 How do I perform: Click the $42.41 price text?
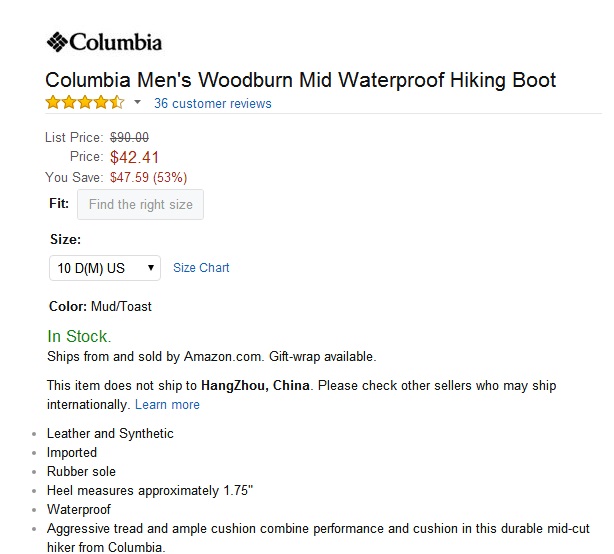click(x=134, y=157)
